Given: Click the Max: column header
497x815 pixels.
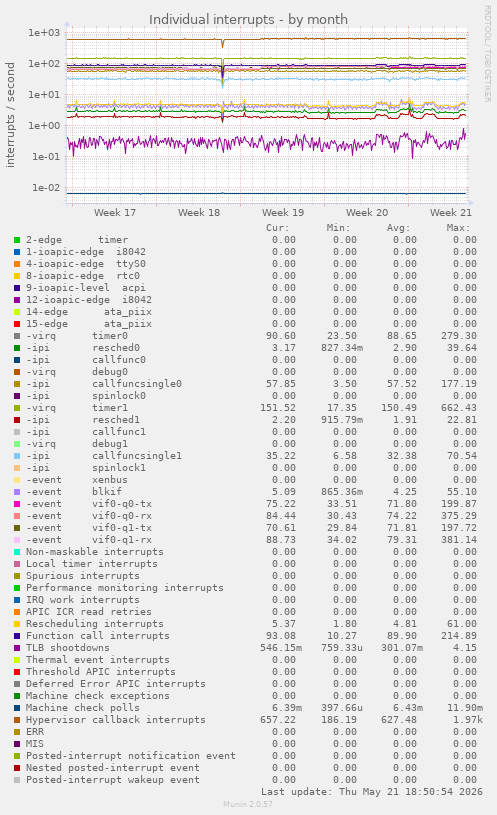Looking at the screenshot, I should [458, 228].
